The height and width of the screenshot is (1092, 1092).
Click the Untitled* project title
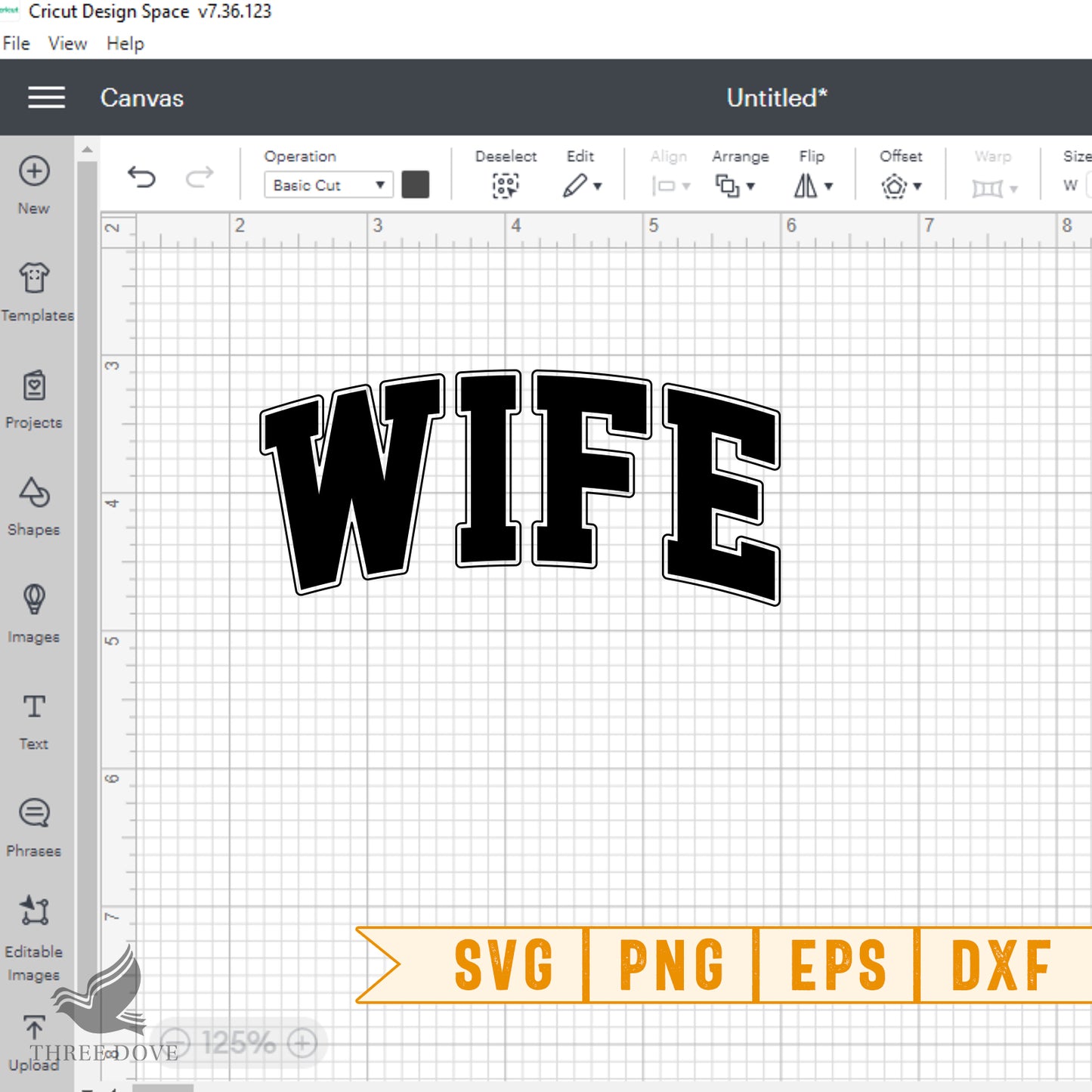[777, 97]
